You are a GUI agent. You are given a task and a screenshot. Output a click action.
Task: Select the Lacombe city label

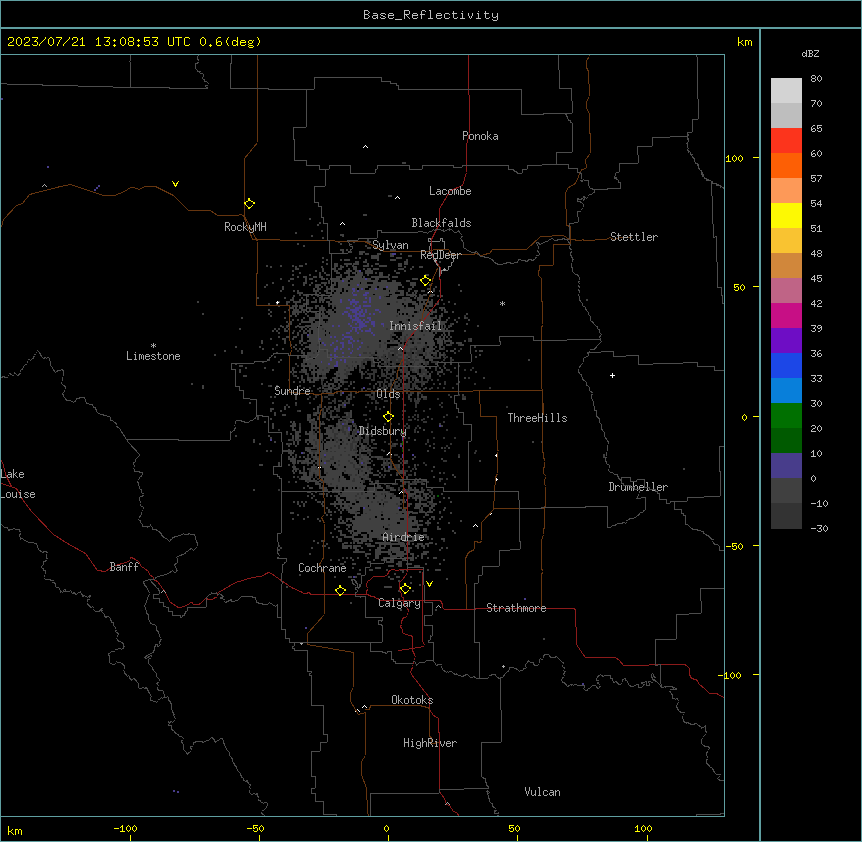450,191
